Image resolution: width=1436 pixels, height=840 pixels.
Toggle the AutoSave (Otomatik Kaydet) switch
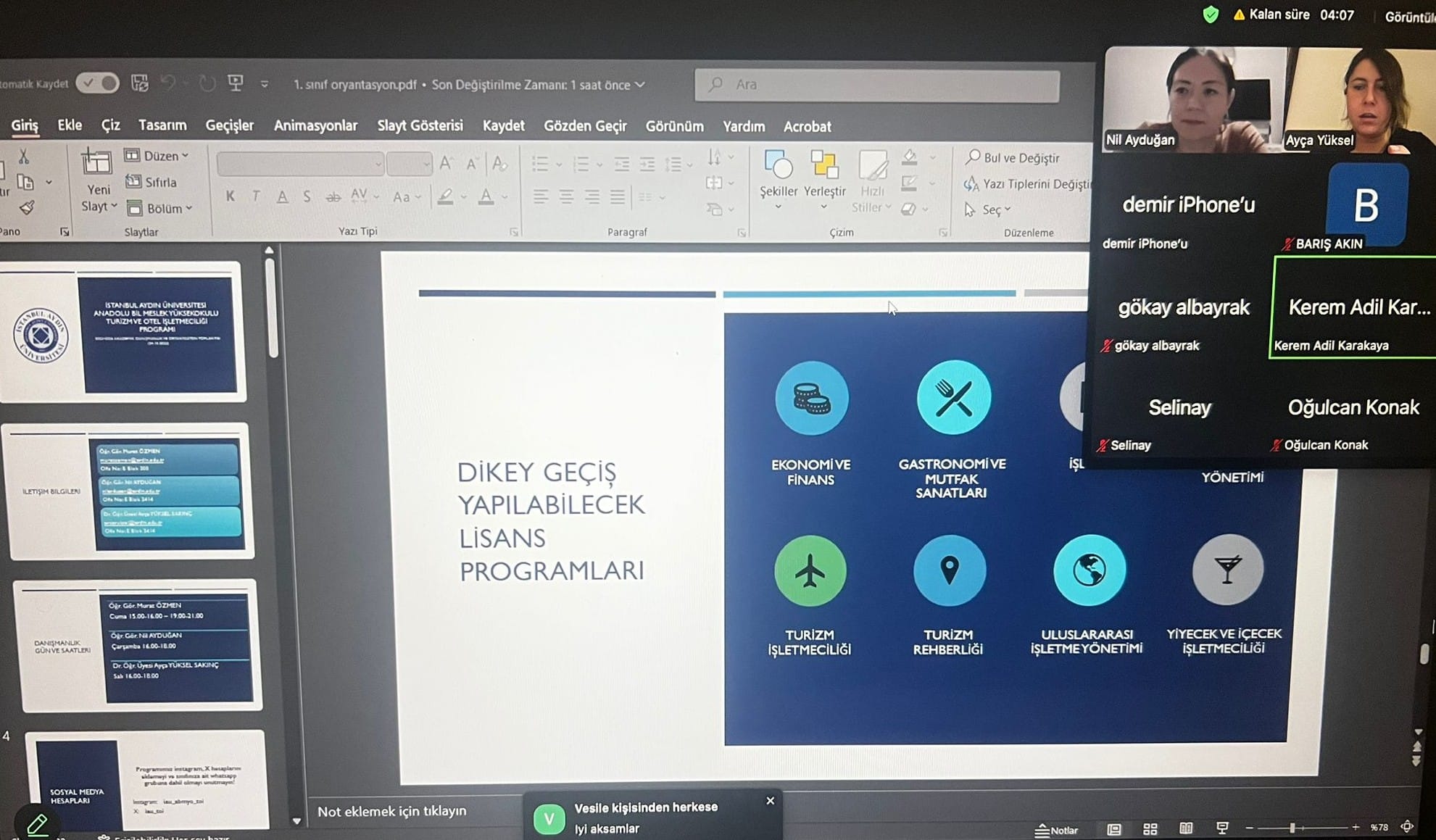[98, 83]
